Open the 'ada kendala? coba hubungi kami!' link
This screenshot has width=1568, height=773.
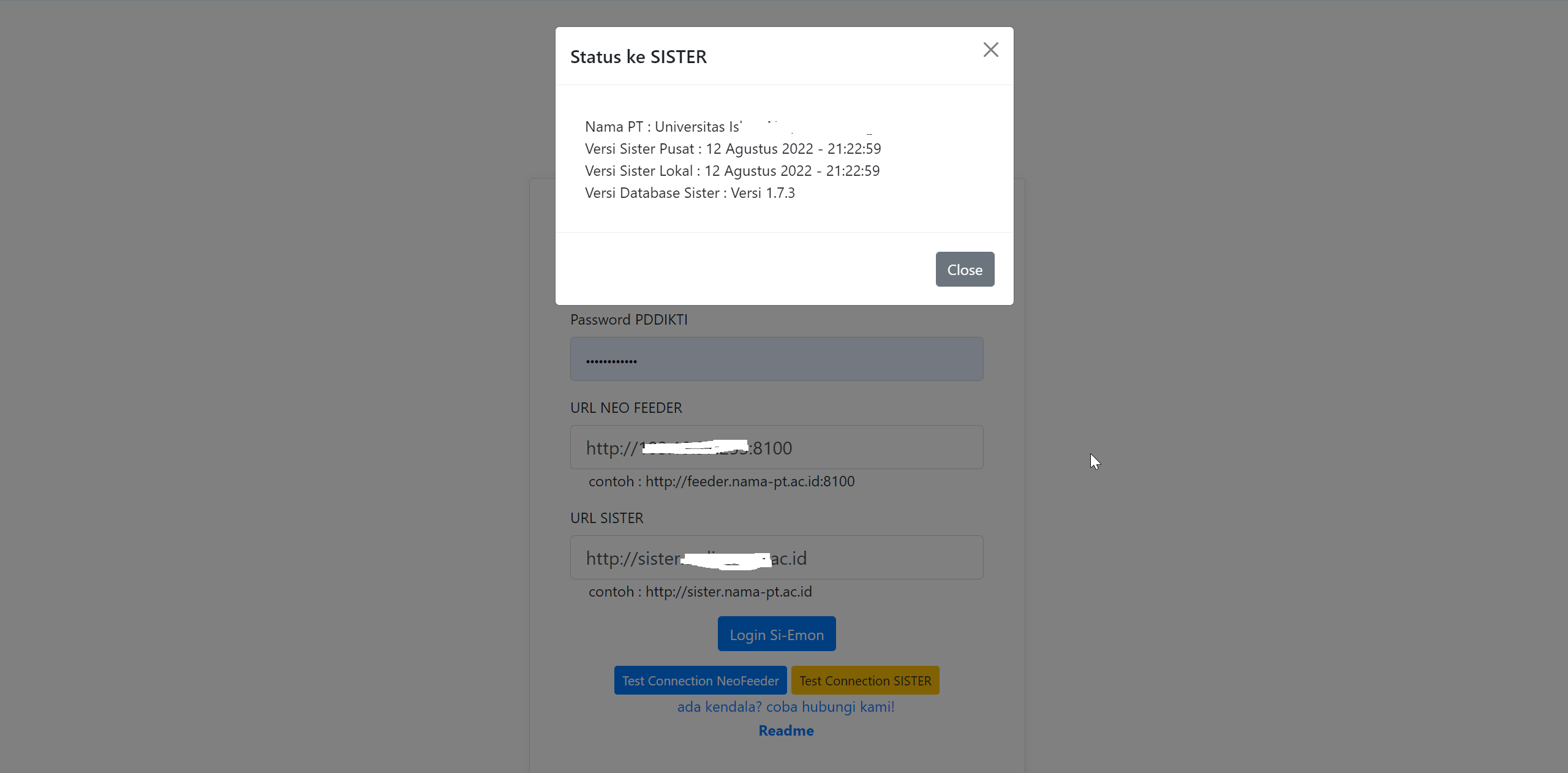point(785,707)
